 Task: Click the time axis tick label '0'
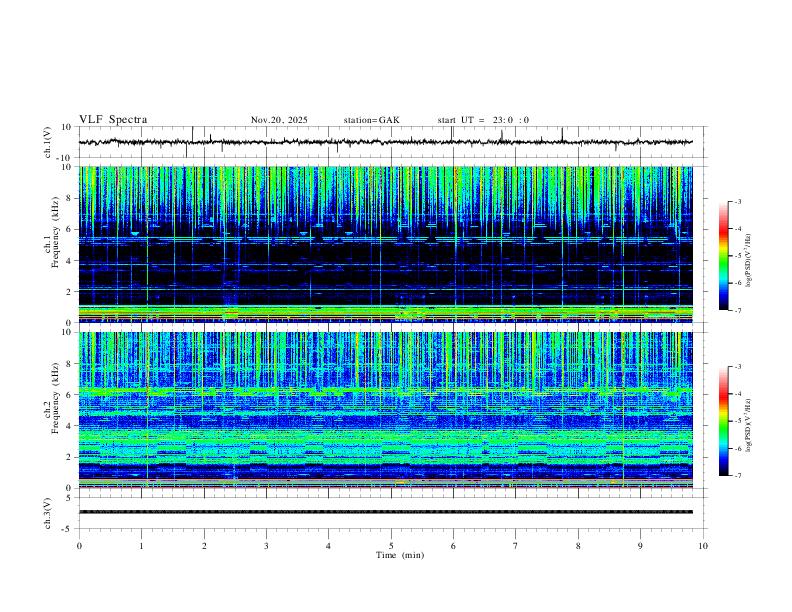(79, 546)
